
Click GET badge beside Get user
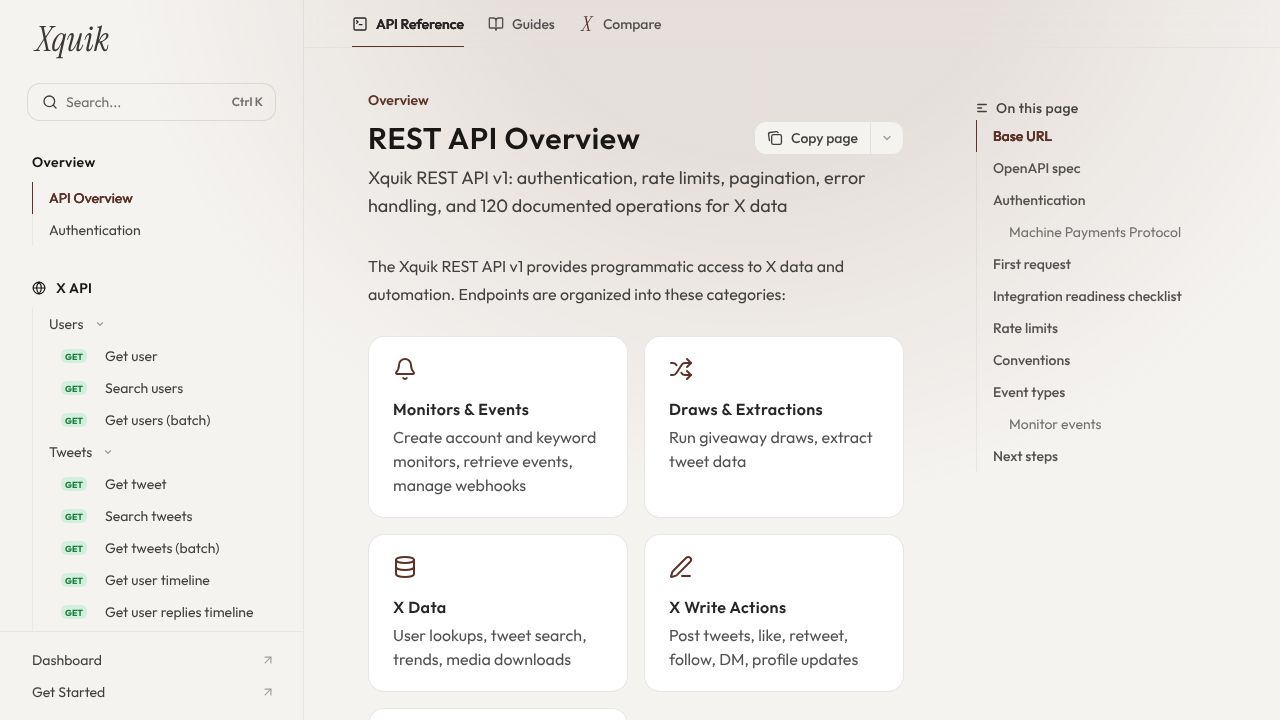tap(74, 357)
